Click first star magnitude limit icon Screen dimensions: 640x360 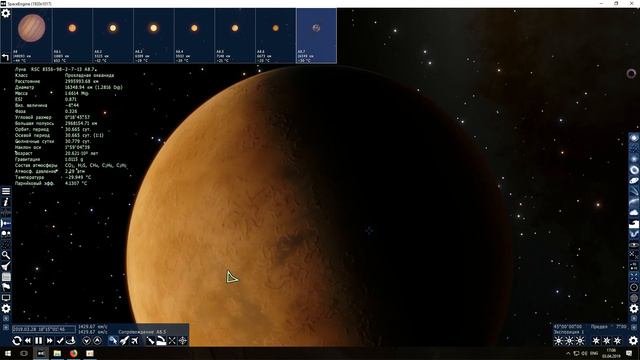(x=596, y=340)
